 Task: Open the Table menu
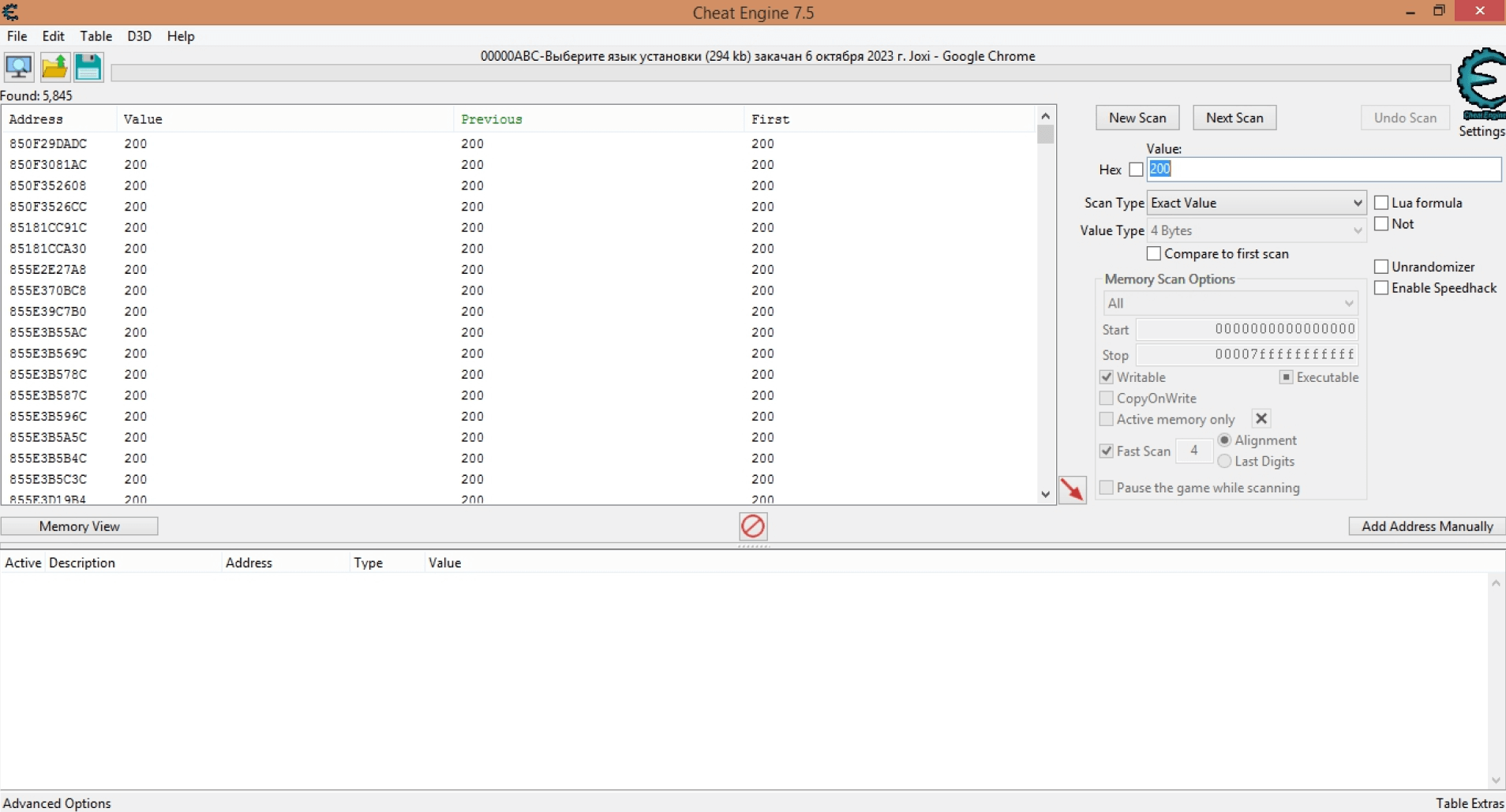96,36
